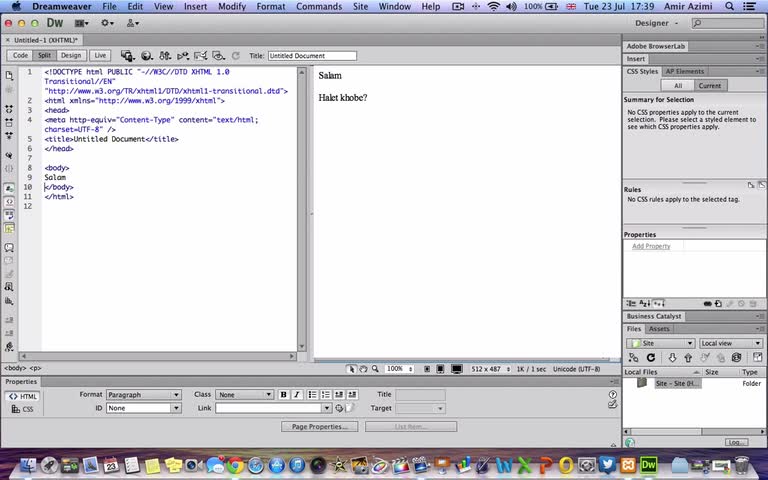The height and width of the screenshot is (480, 768).
Task: Select the Hand tool in status bar
Action: click(x=363, y=369)
